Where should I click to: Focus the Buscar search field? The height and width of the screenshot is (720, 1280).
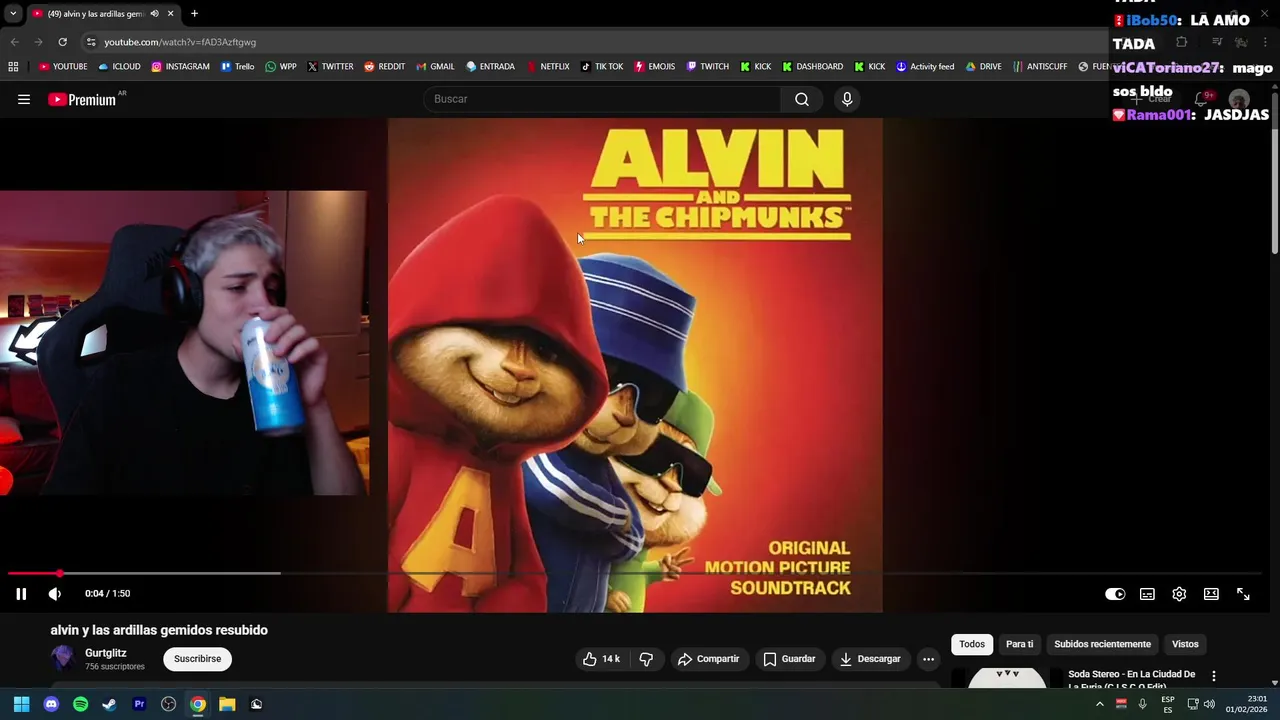tap(603, 99)
